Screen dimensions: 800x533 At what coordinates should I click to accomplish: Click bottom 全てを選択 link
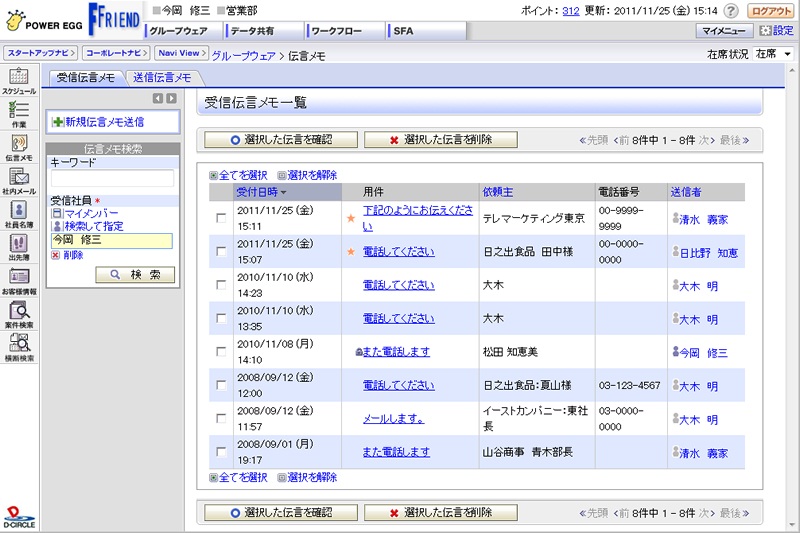point(243,477)
